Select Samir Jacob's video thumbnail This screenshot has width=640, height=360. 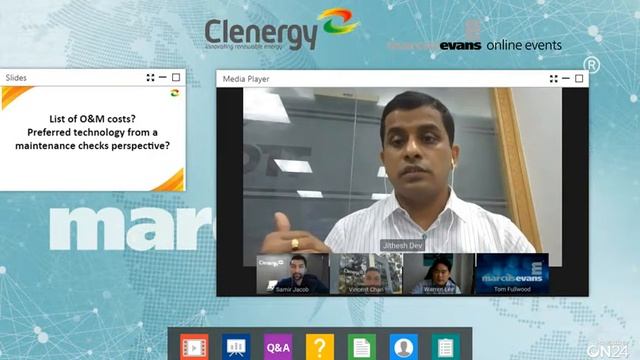pos(292,274)
